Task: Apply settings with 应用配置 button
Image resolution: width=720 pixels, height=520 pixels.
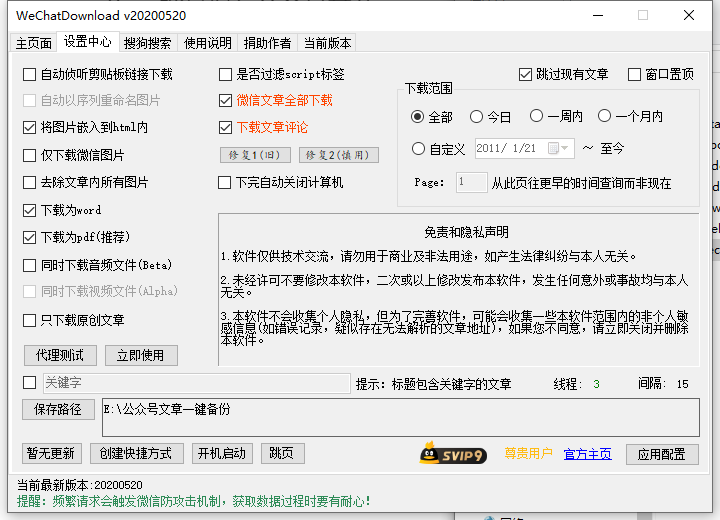Action: (x=662, y=454)
